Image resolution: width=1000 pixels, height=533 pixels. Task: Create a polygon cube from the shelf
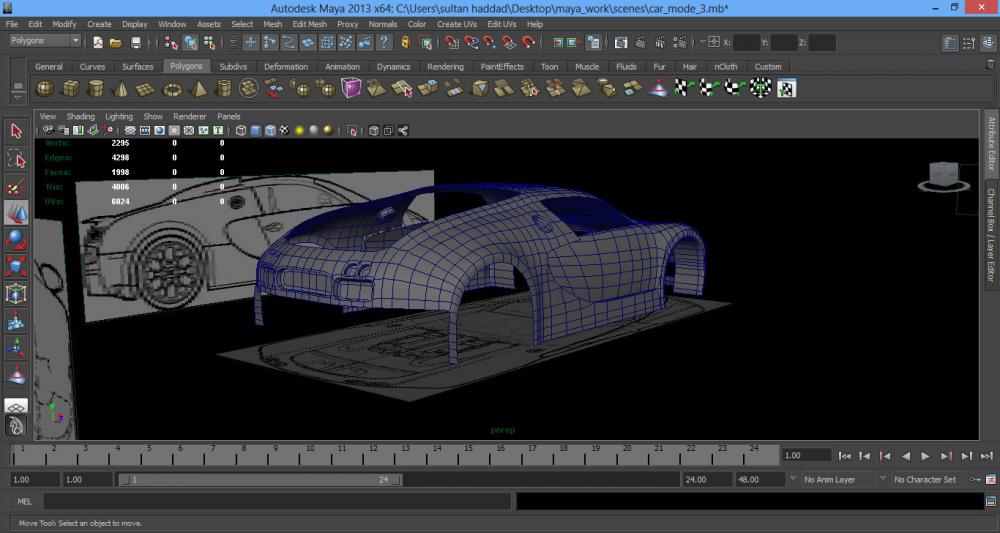coord(71,89)
